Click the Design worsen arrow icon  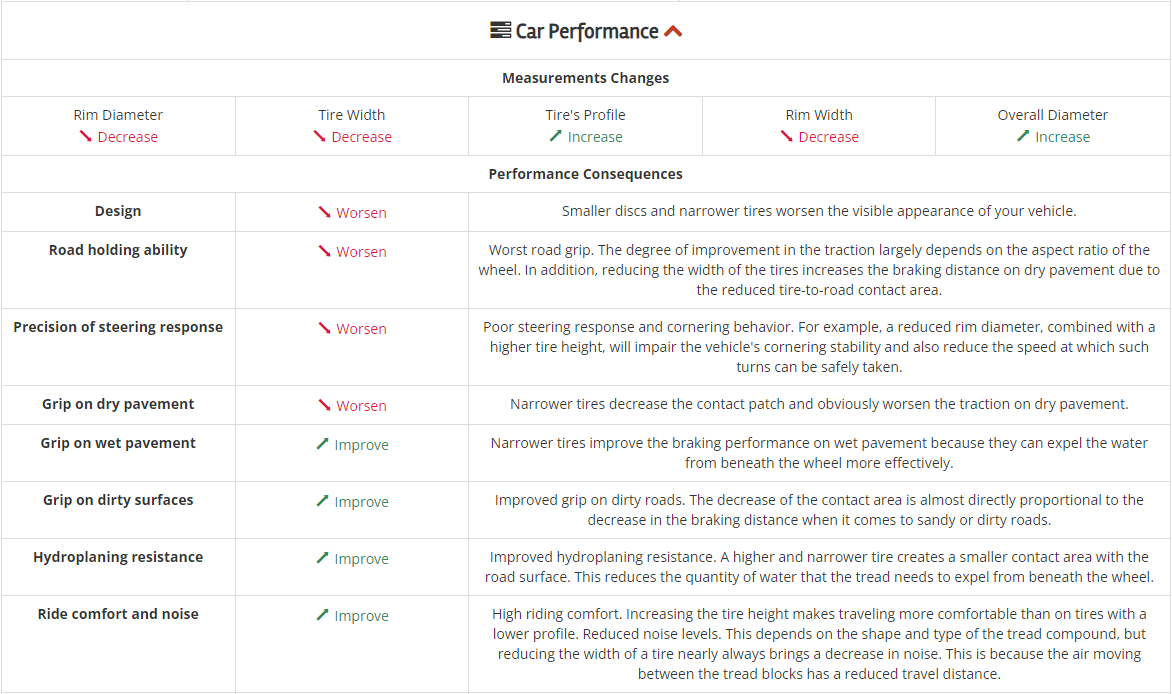click(324, 212)
